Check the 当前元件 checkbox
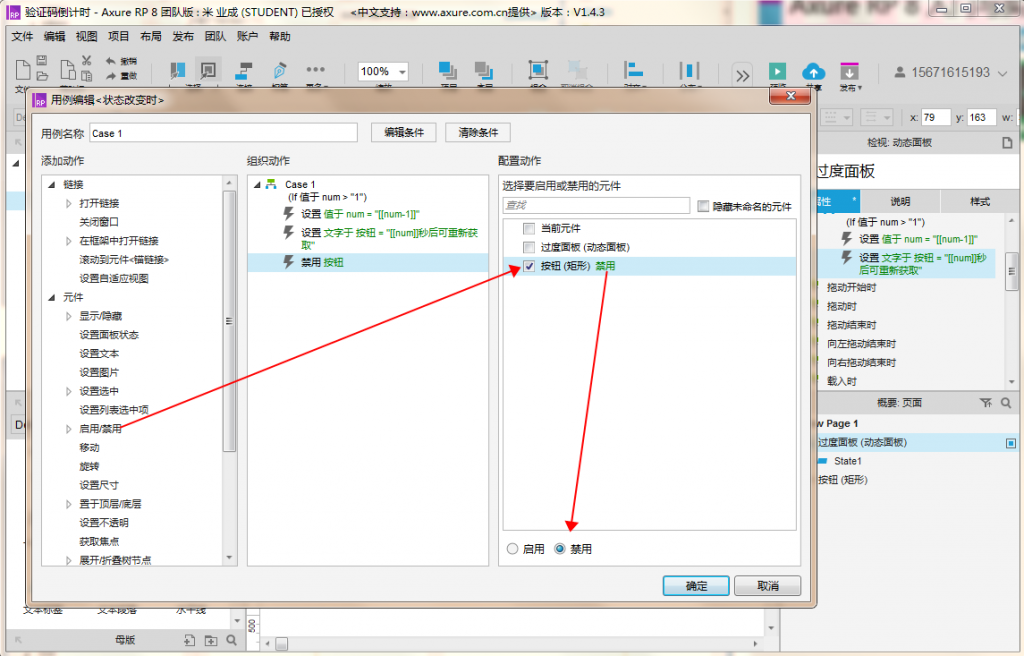The width and height of the screenshot is (1024, 656). click(x=529, y=228)
